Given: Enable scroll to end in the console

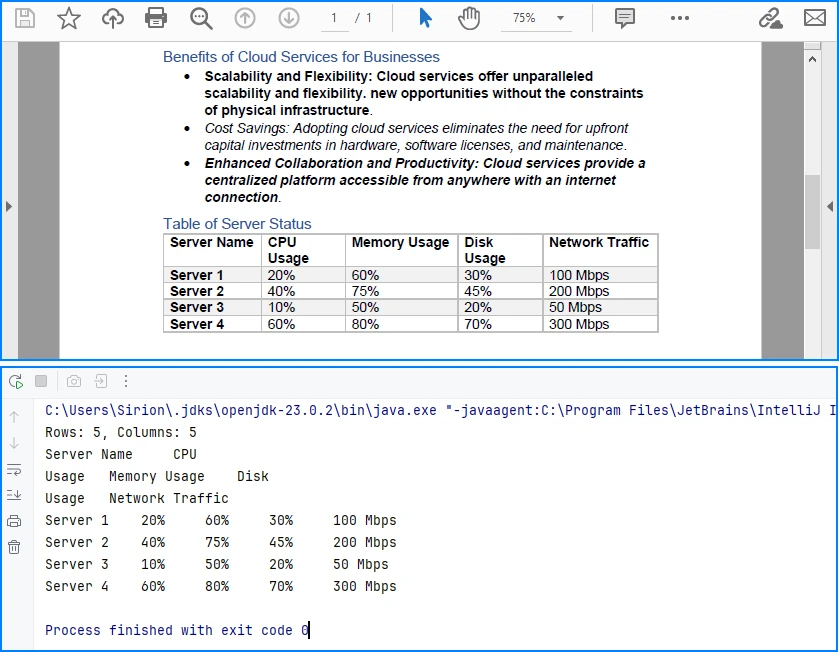Looking at the screenshot, I should (14, 493).
